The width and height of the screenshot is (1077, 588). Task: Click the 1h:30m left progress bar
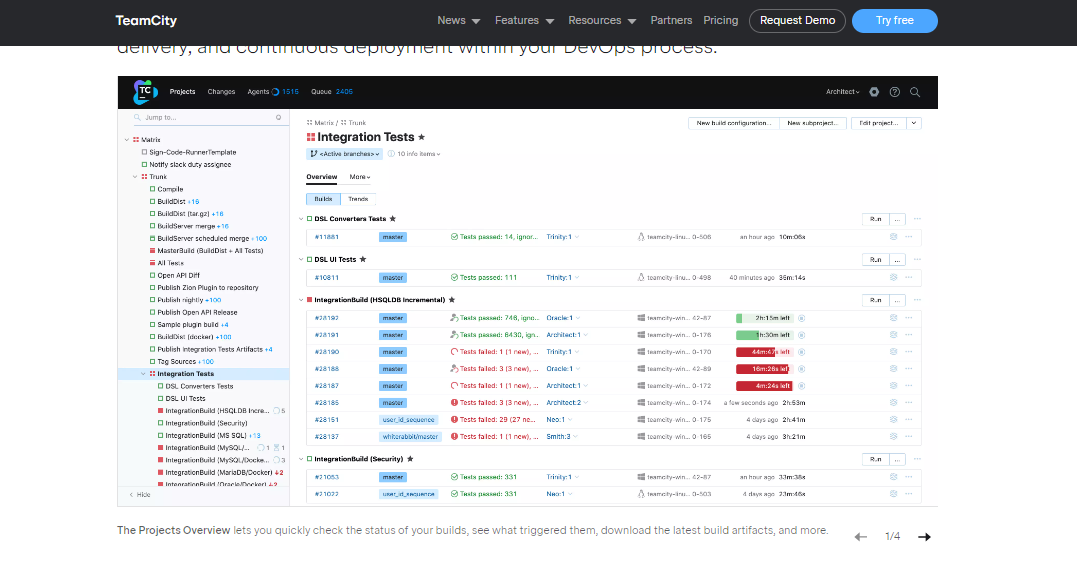point(764,335)
